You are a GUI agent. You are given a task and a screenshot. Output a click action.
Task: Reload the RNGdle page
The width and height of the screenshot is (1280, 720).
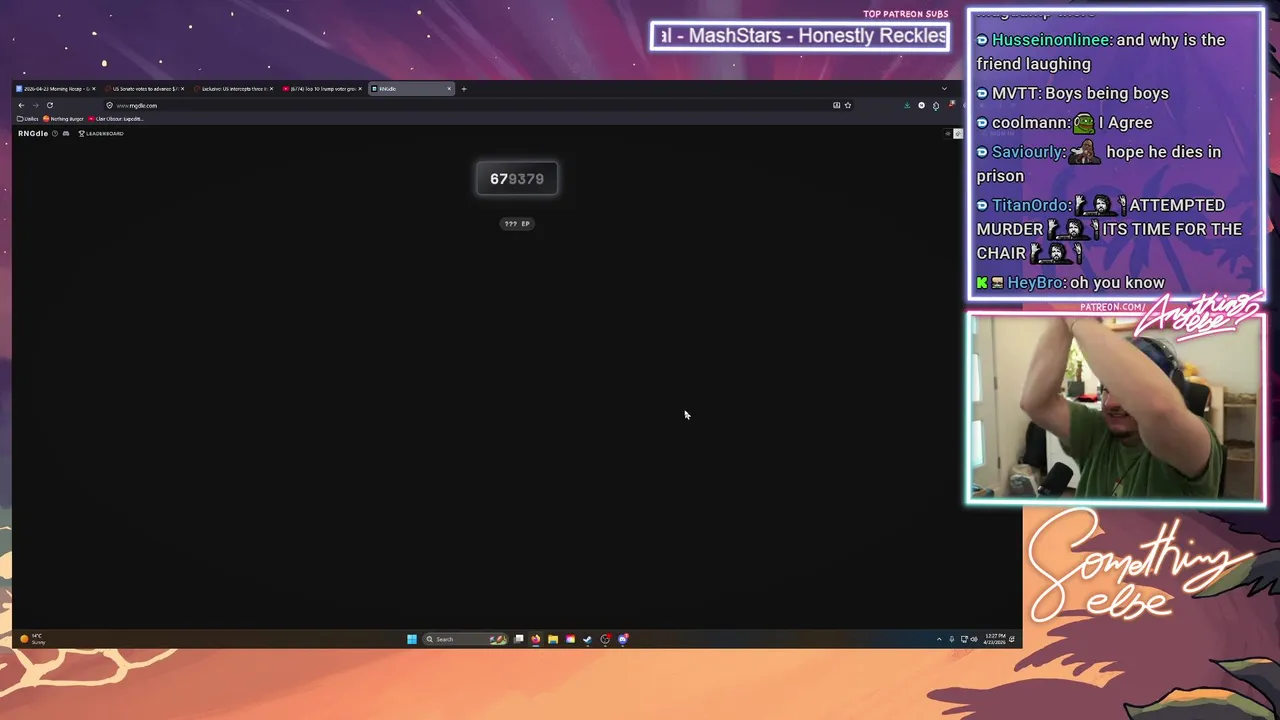[49, 105]
